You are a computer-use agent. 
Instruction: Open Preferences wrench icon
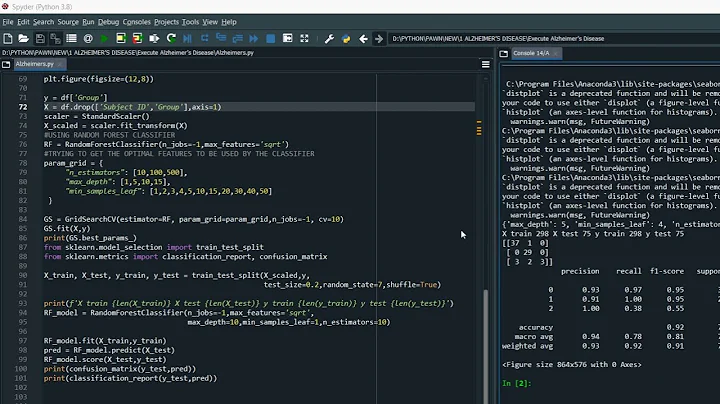pos(329,39)
